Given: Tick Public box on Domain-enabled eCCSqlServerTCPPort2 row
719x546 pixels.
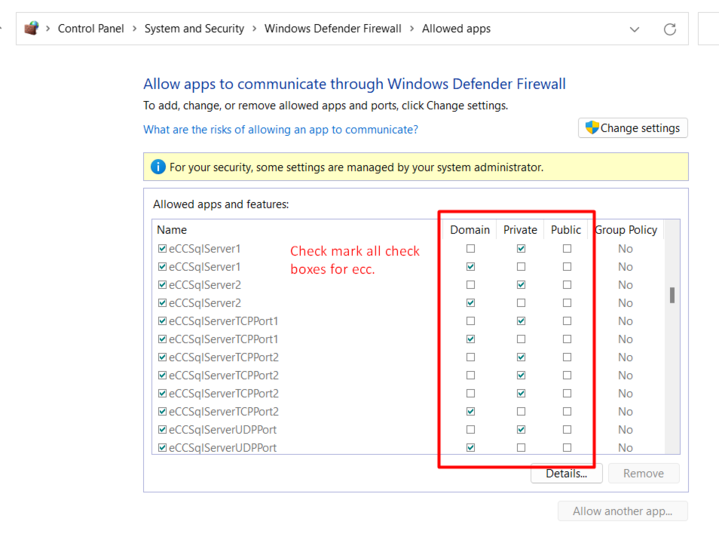Looking at the screenshot, I should (x=567, y=412).
